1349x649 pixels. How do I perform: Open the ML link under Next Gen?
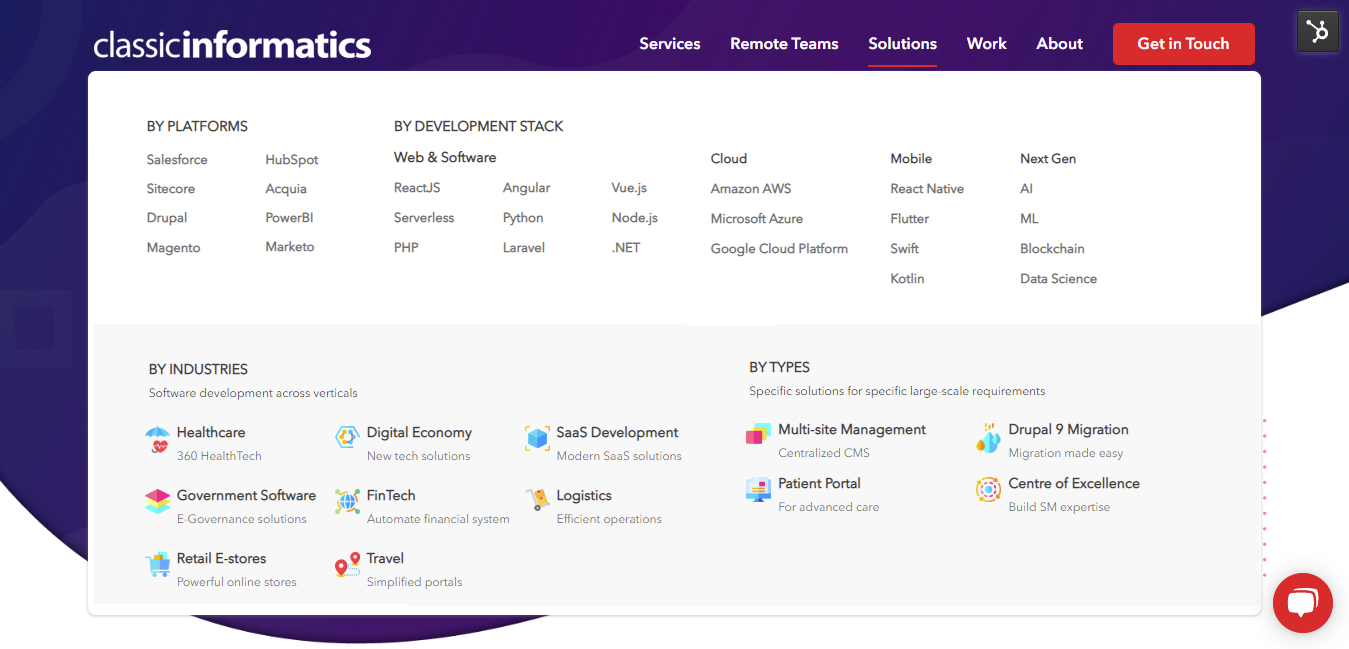point(1029,219)
